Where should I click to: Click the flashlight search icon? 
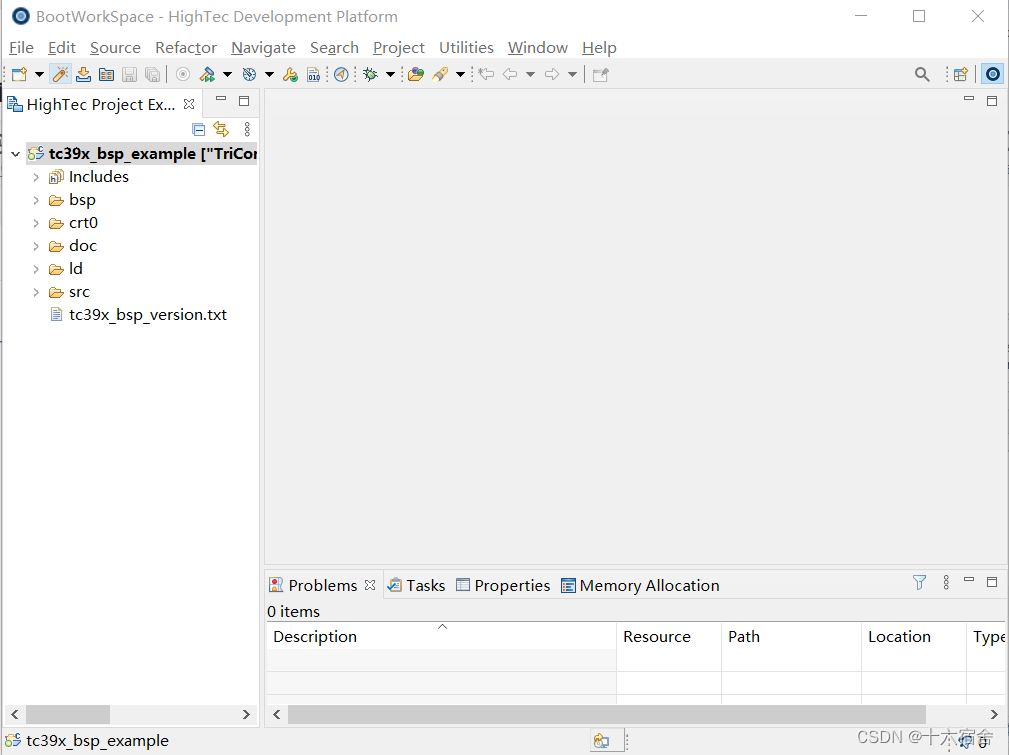(x=440, y=75)
